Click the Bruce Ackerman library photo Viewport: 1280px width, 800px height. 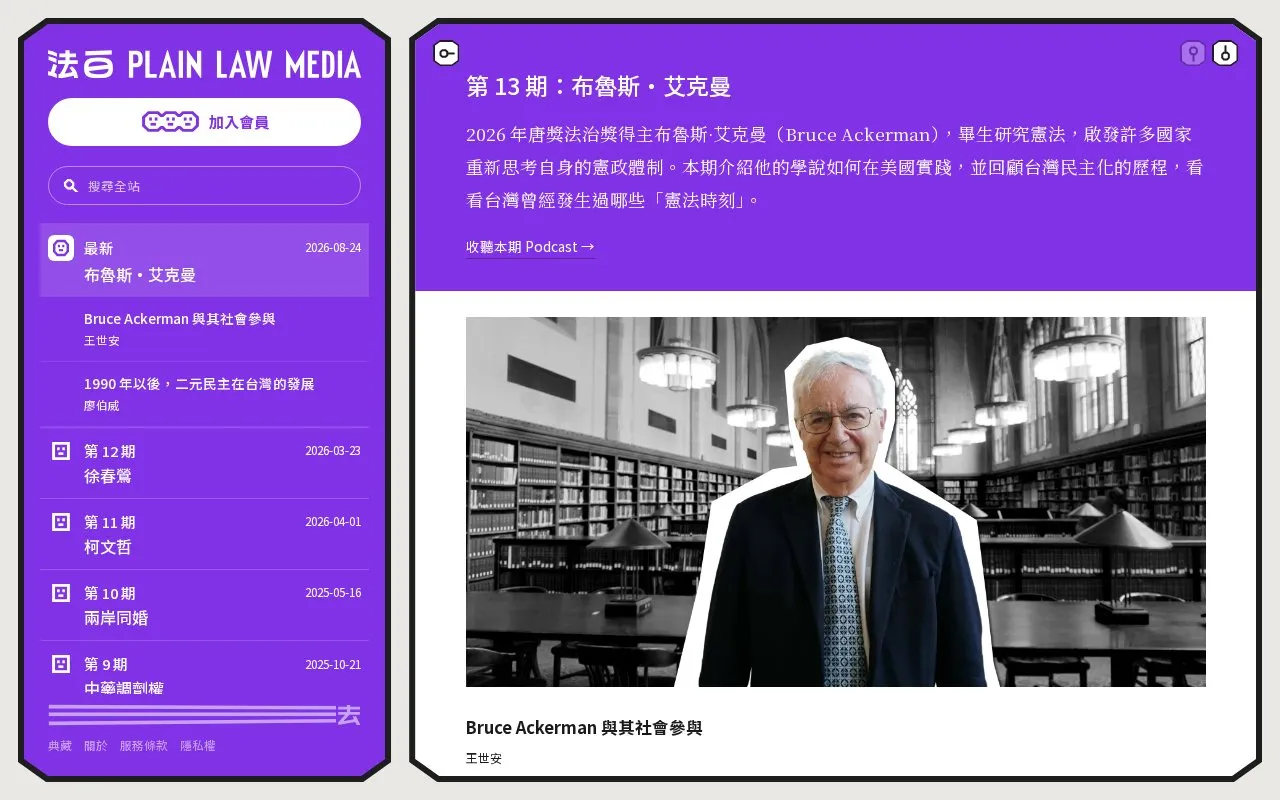[x=836, y=502]
